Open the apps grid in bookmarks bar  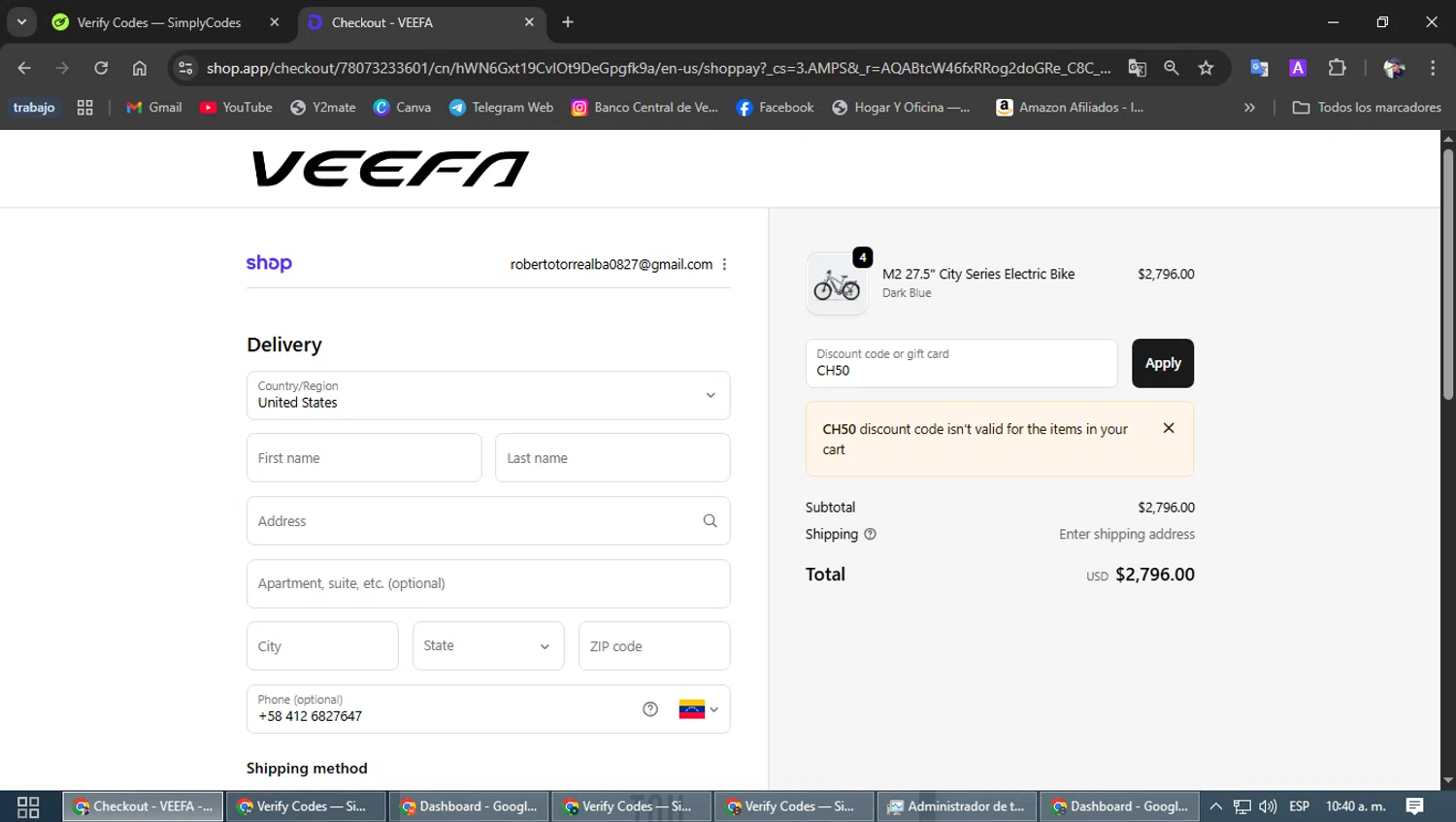[x=85, y=108]
